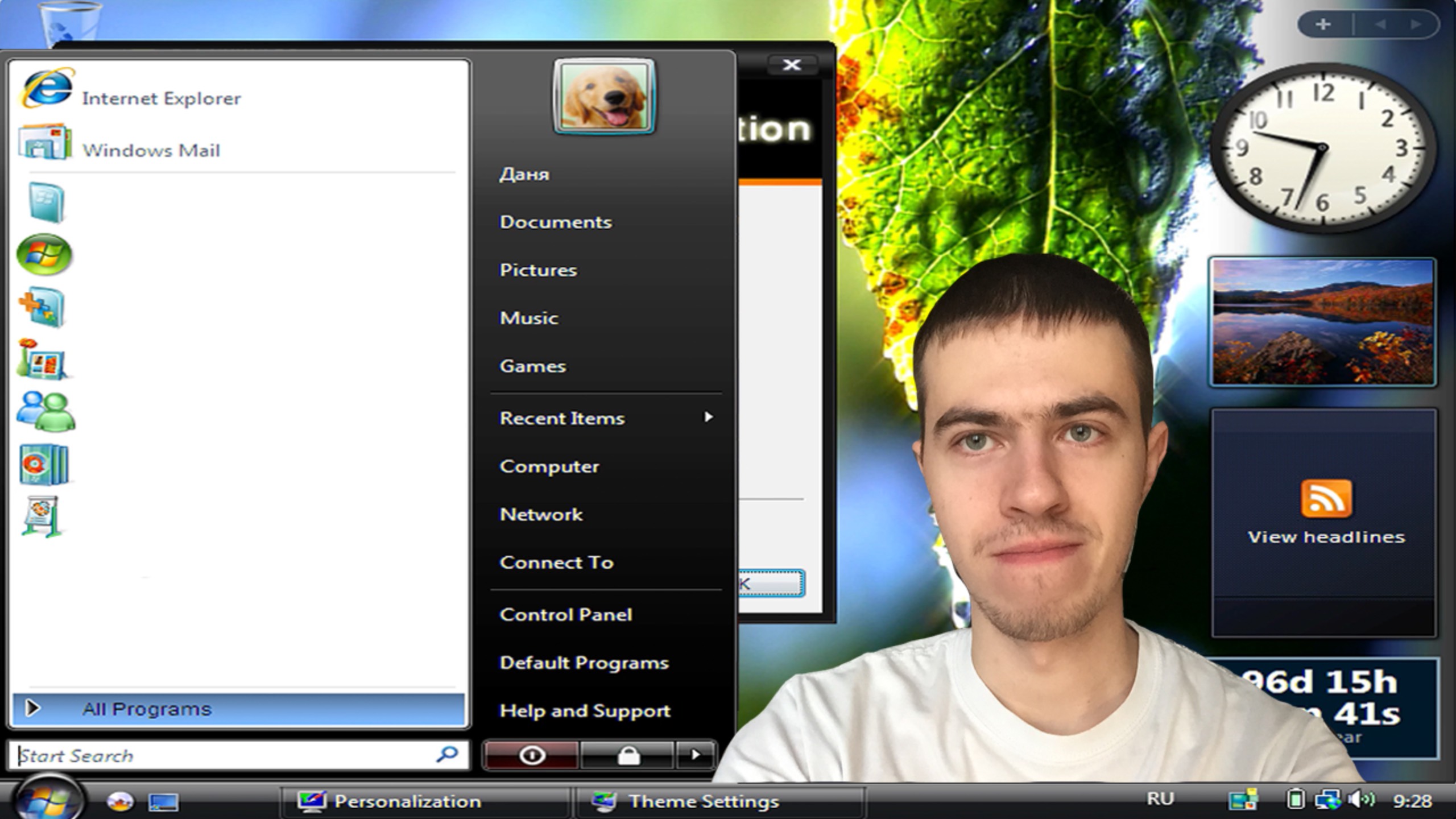Open the two-people Windows Live Messenger icon
1456x819 pixels.
click(45, 411)
